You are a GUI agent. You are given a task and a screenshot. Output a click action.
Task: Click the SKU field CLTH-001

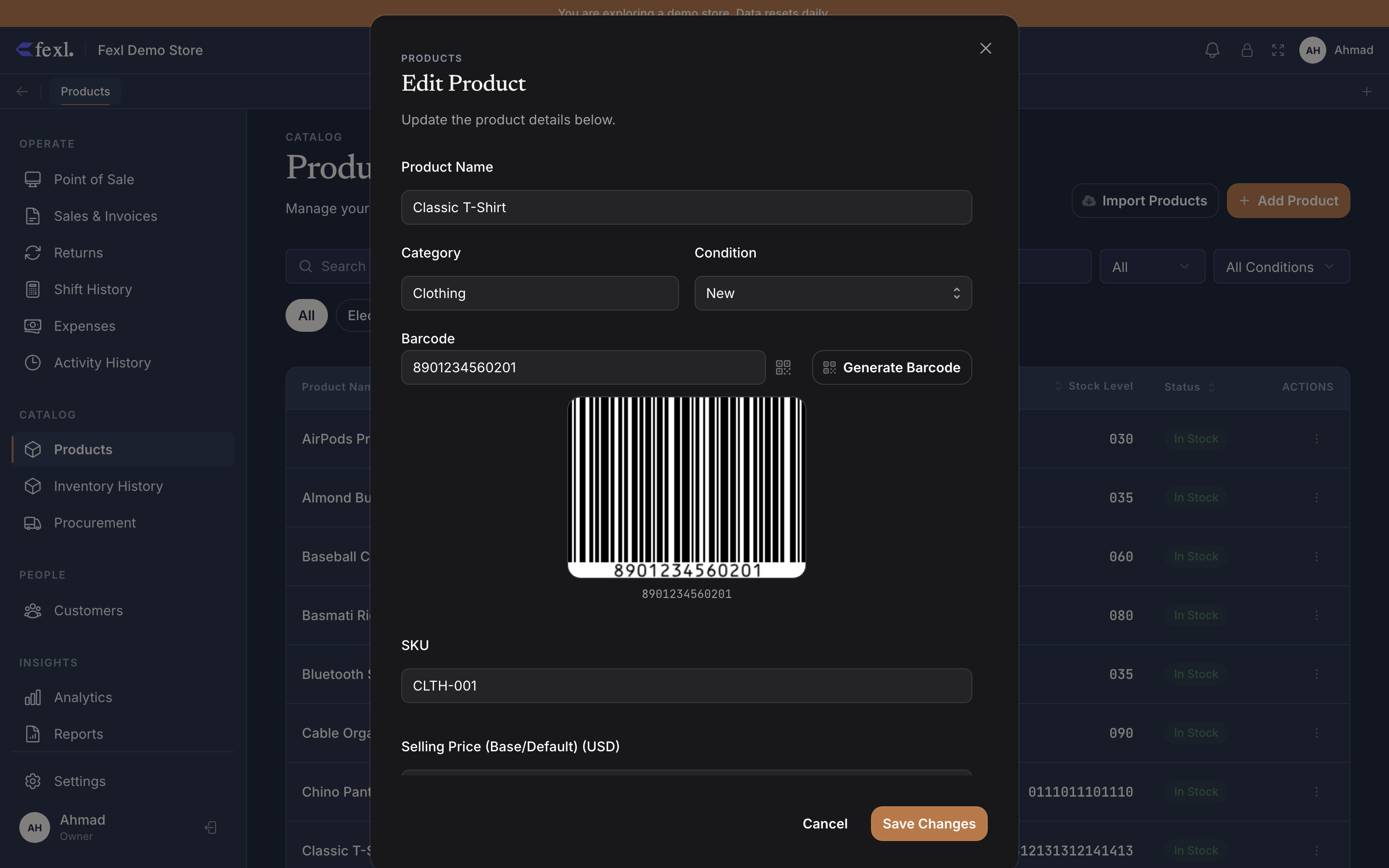686,685
